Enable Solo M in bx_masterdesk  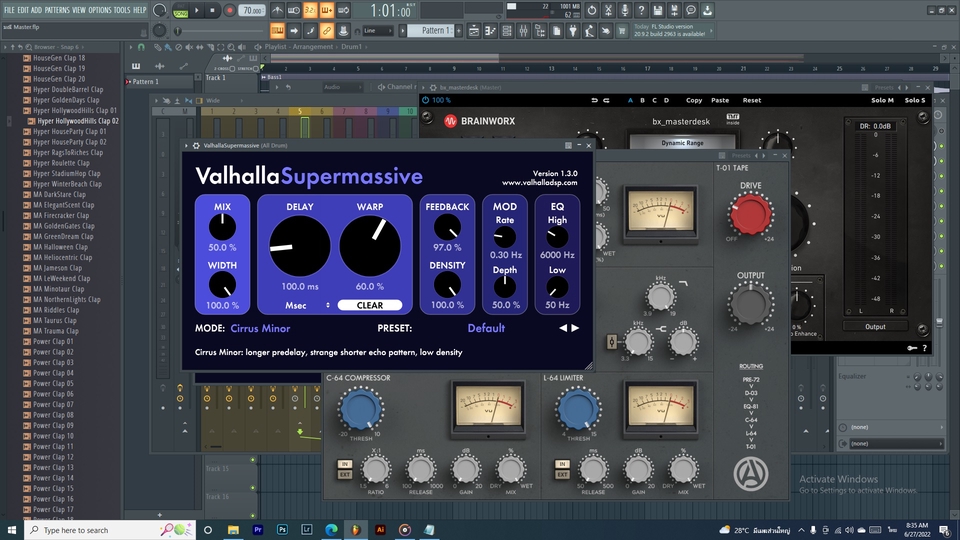(x=882, y=100)
